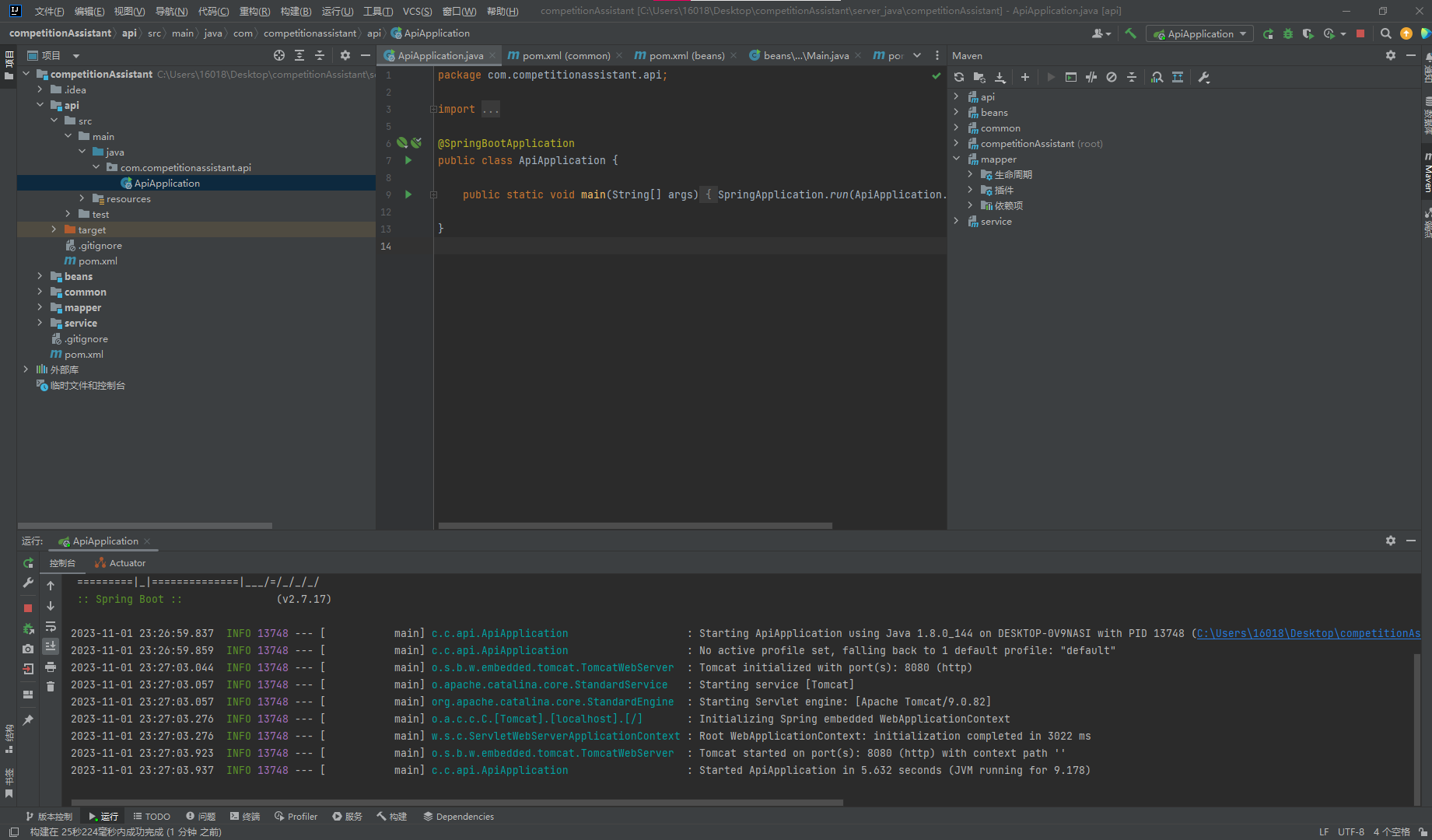
Task: Open the Terminal tool window
Action: [245, 816]
